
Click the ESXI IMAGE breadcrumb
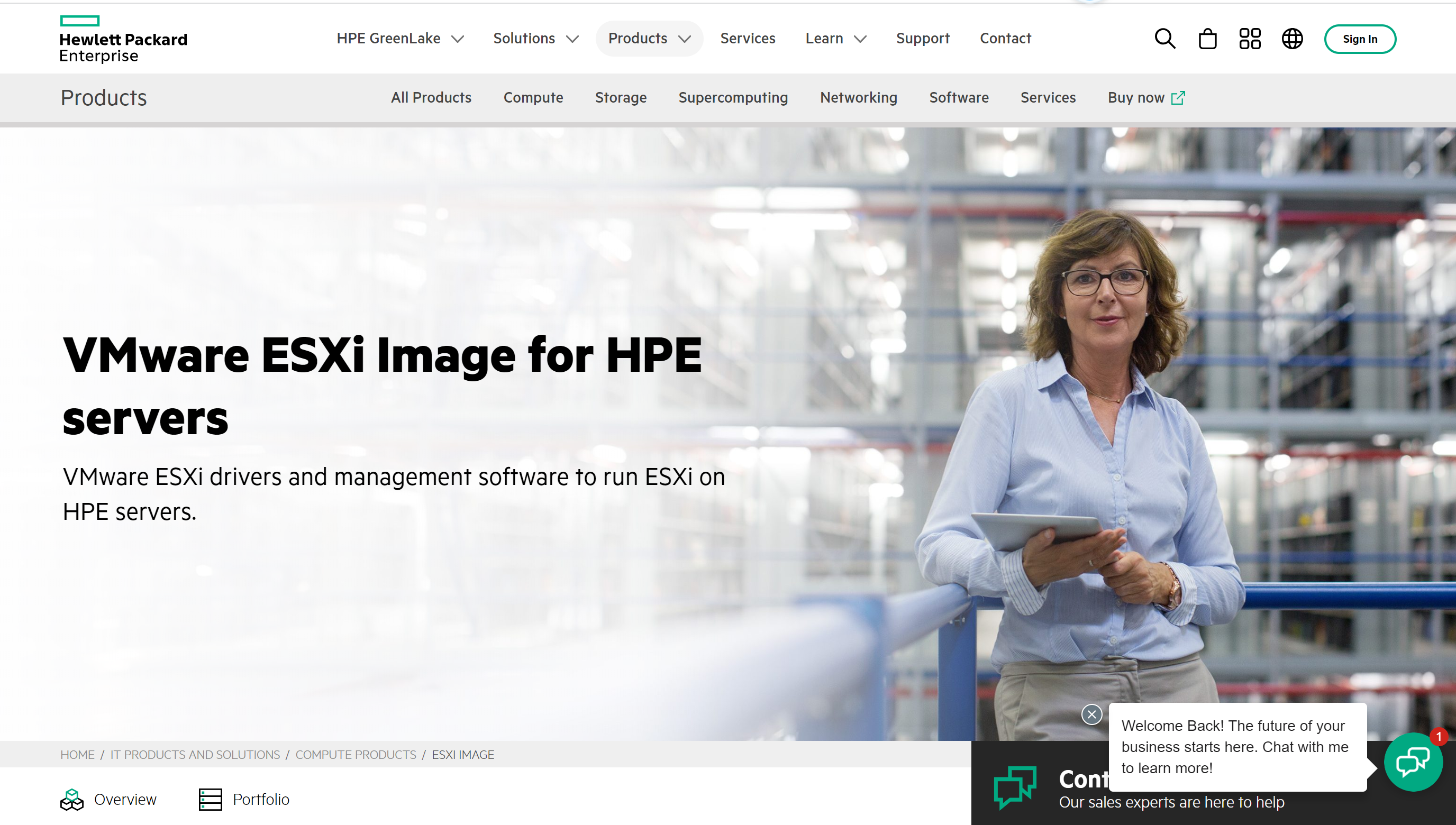coord(463,754)
